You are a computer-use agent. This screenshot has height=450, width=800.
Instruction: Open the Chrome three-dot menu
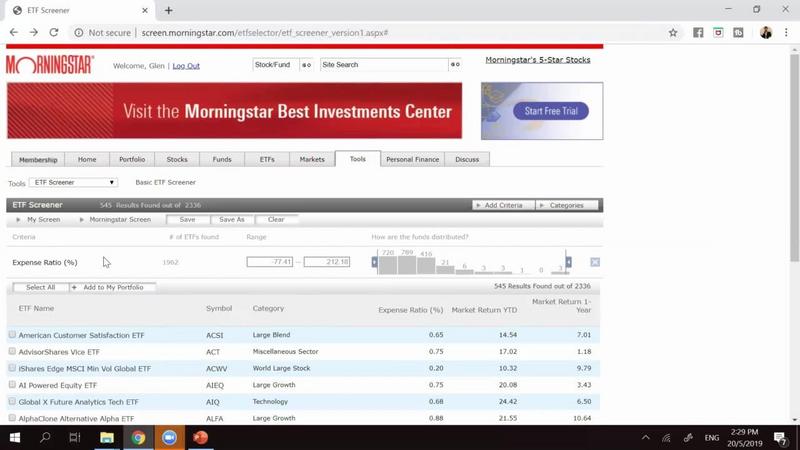click(786, 33)
